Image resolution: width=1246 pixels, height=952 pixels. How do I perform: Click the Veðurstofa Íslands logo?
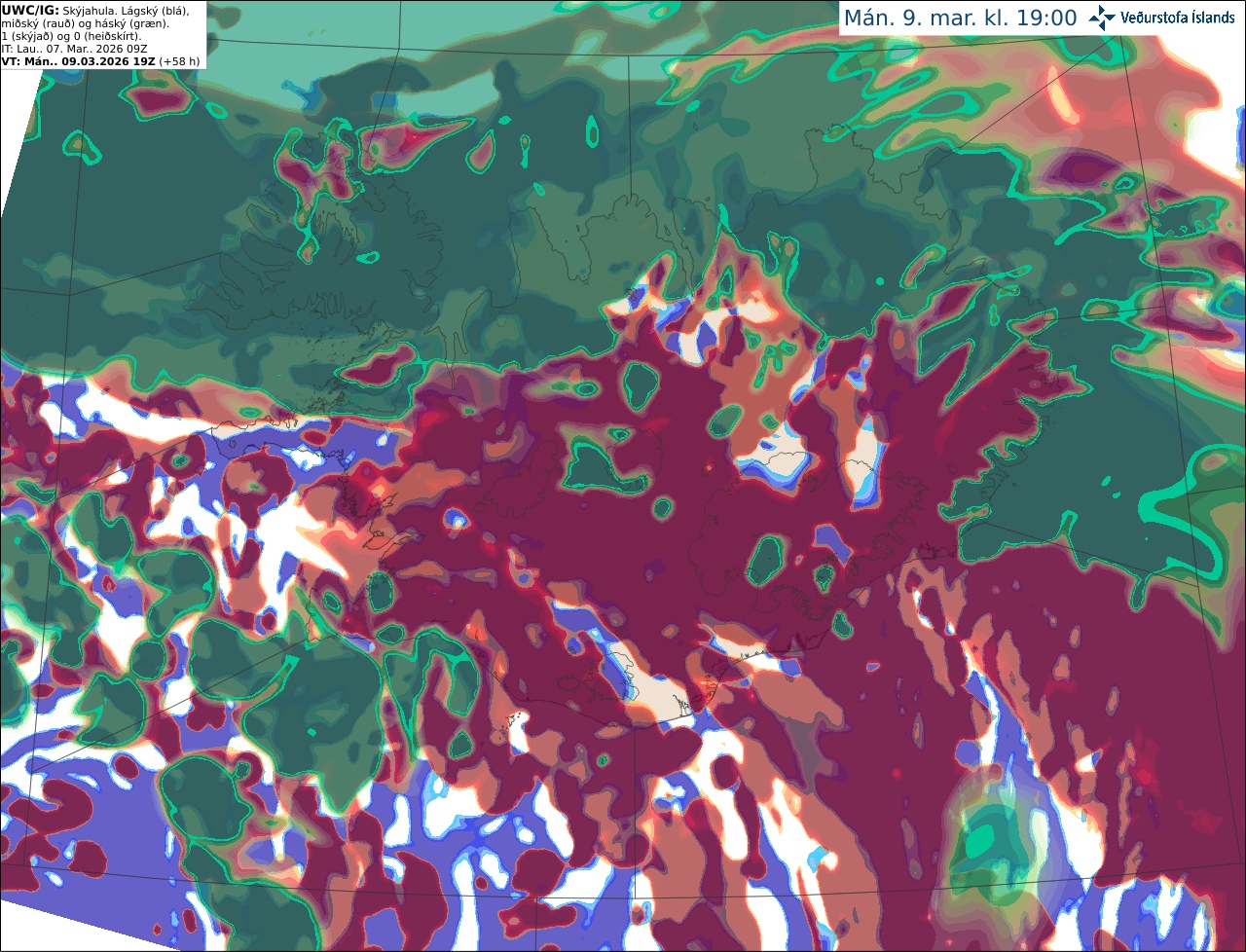(1161, 18)
